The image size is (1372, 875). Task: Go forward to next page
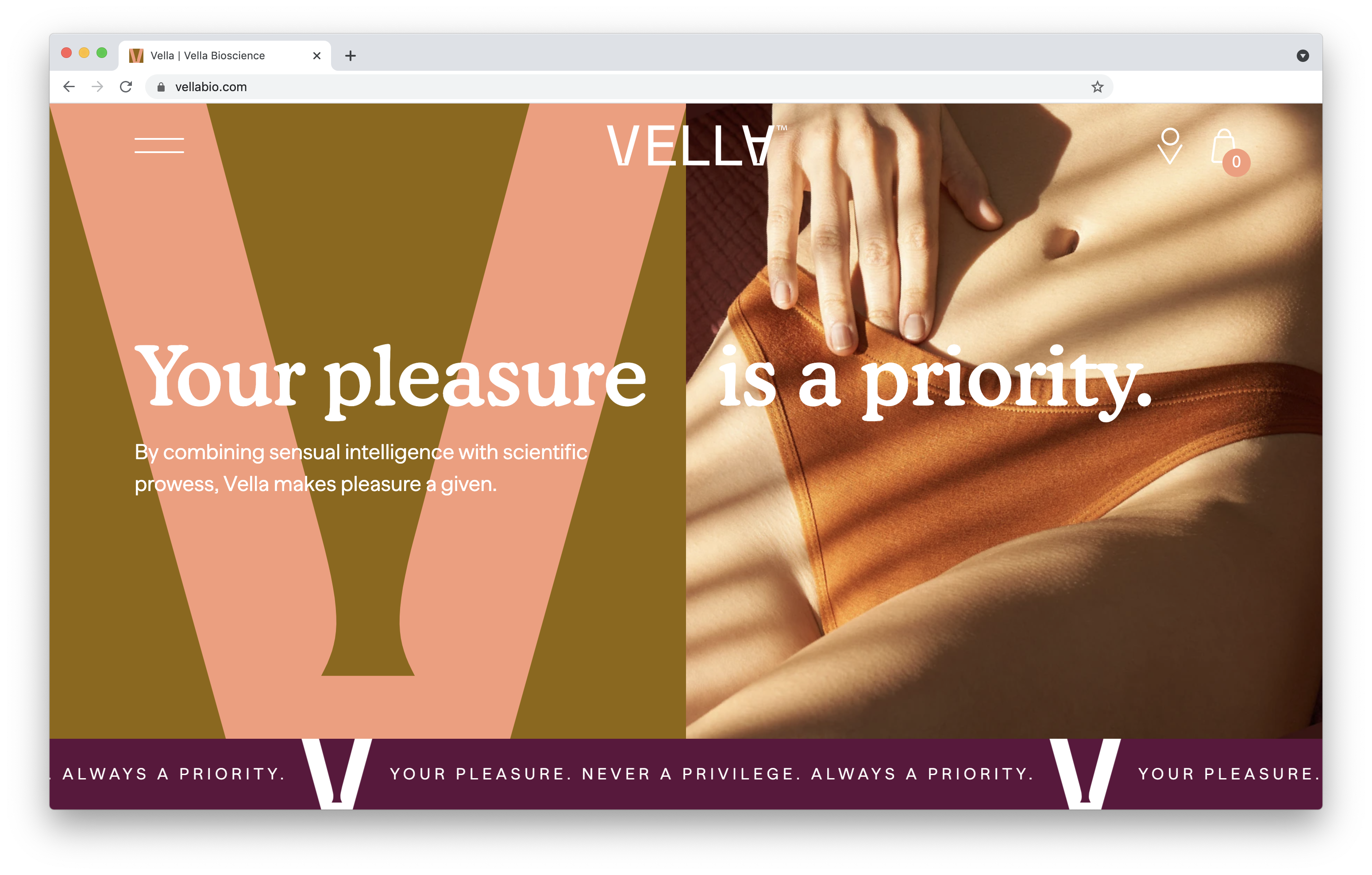pyautogui.click(x=97, y=87)
